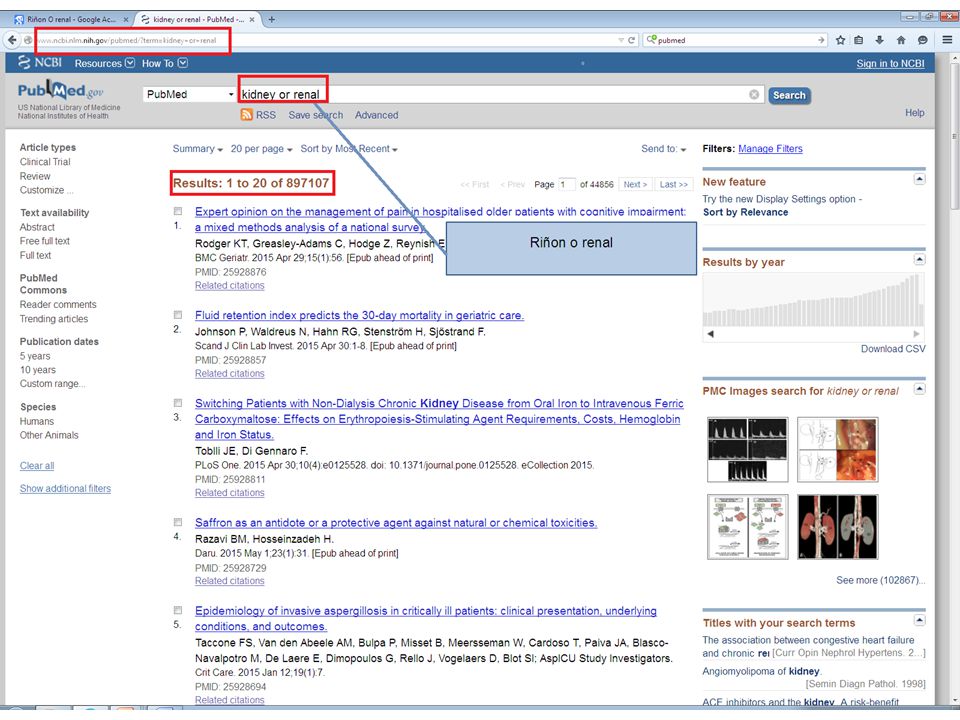Switch to the Riñon O renal Google tab

point(70,20)
